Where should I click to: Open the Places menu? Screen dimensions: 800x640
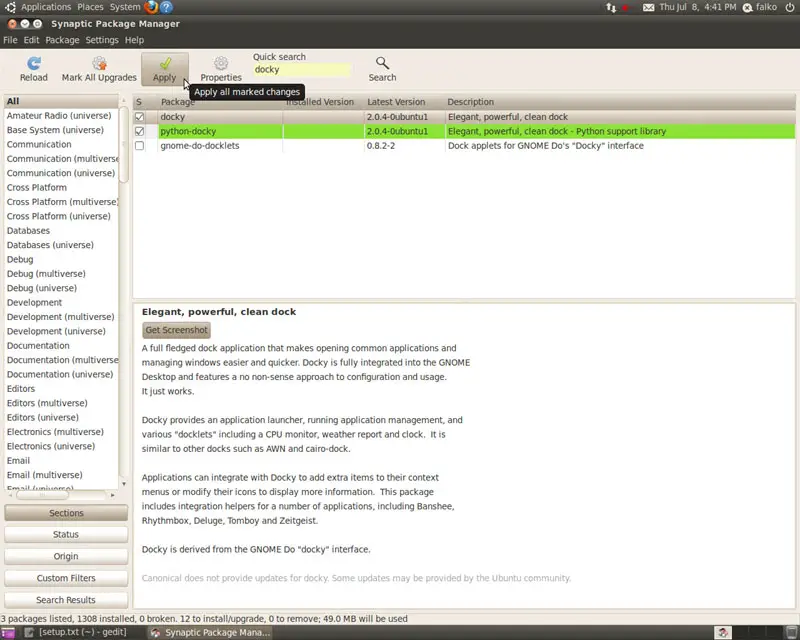pyautogui.click(x=90, y=7)
